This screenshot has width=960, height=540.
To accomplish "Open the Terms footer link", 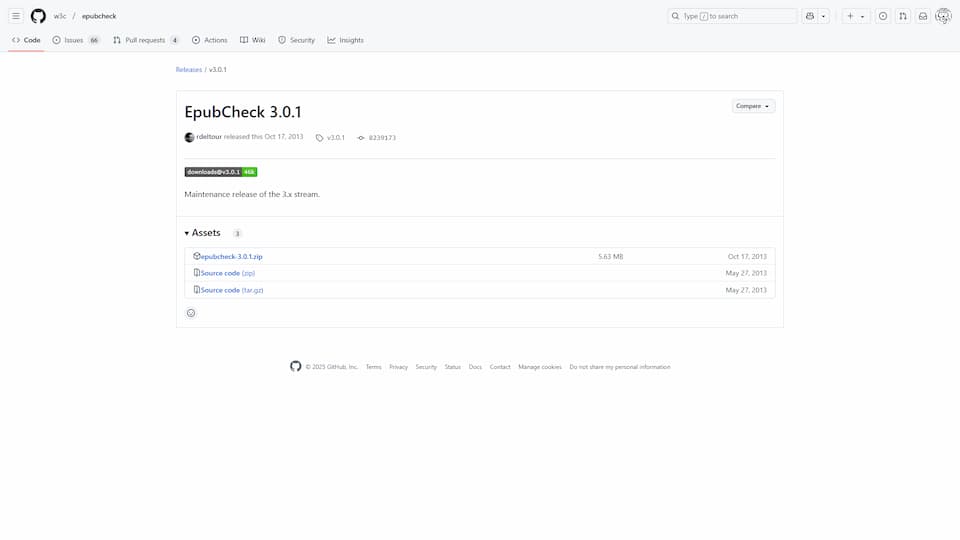I will 373,367.
